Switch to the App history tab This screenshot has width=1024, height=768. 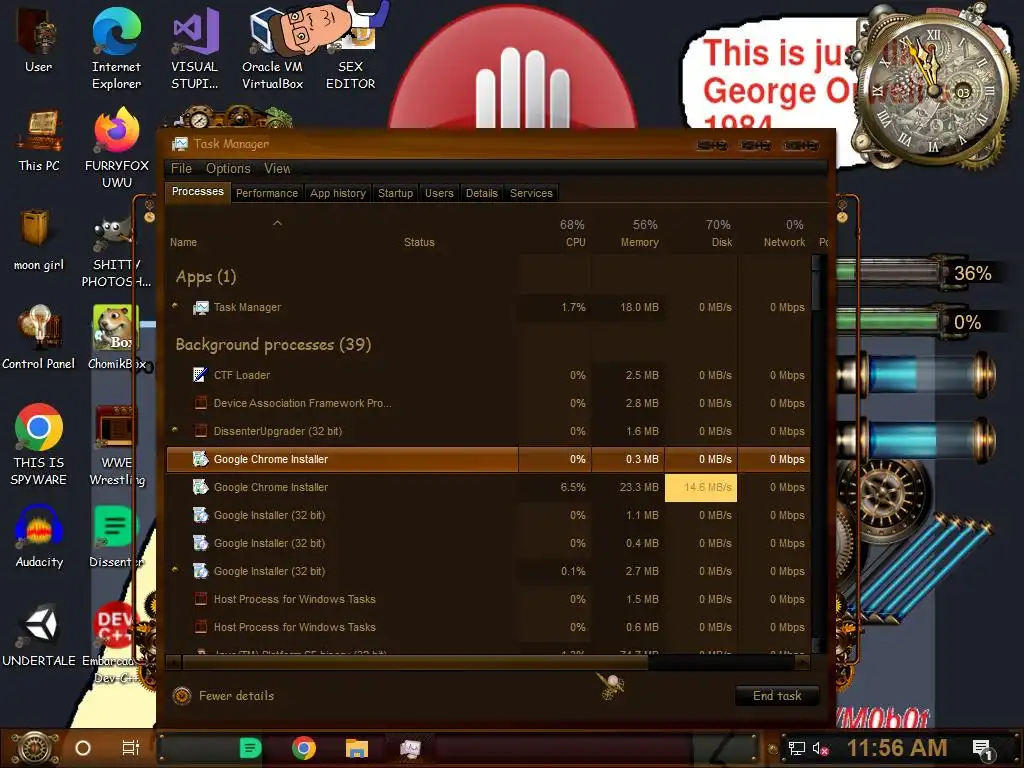click(338, 193)
